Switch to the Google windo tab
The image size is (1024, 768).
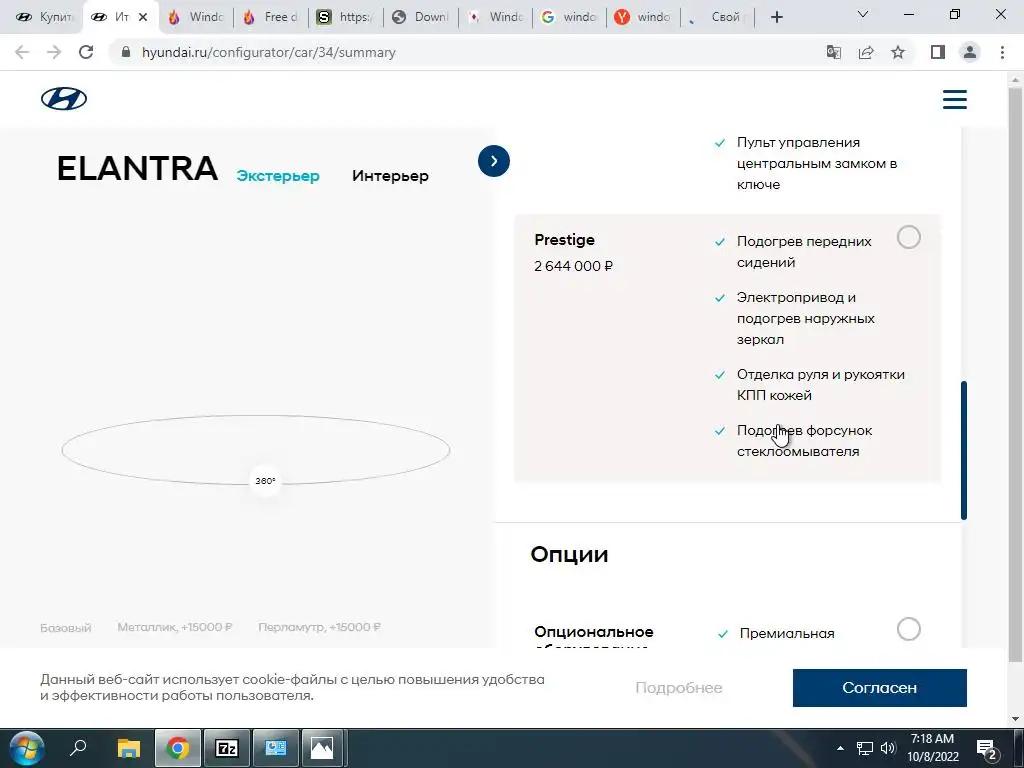pyautogui.click(x=569, y=17)
